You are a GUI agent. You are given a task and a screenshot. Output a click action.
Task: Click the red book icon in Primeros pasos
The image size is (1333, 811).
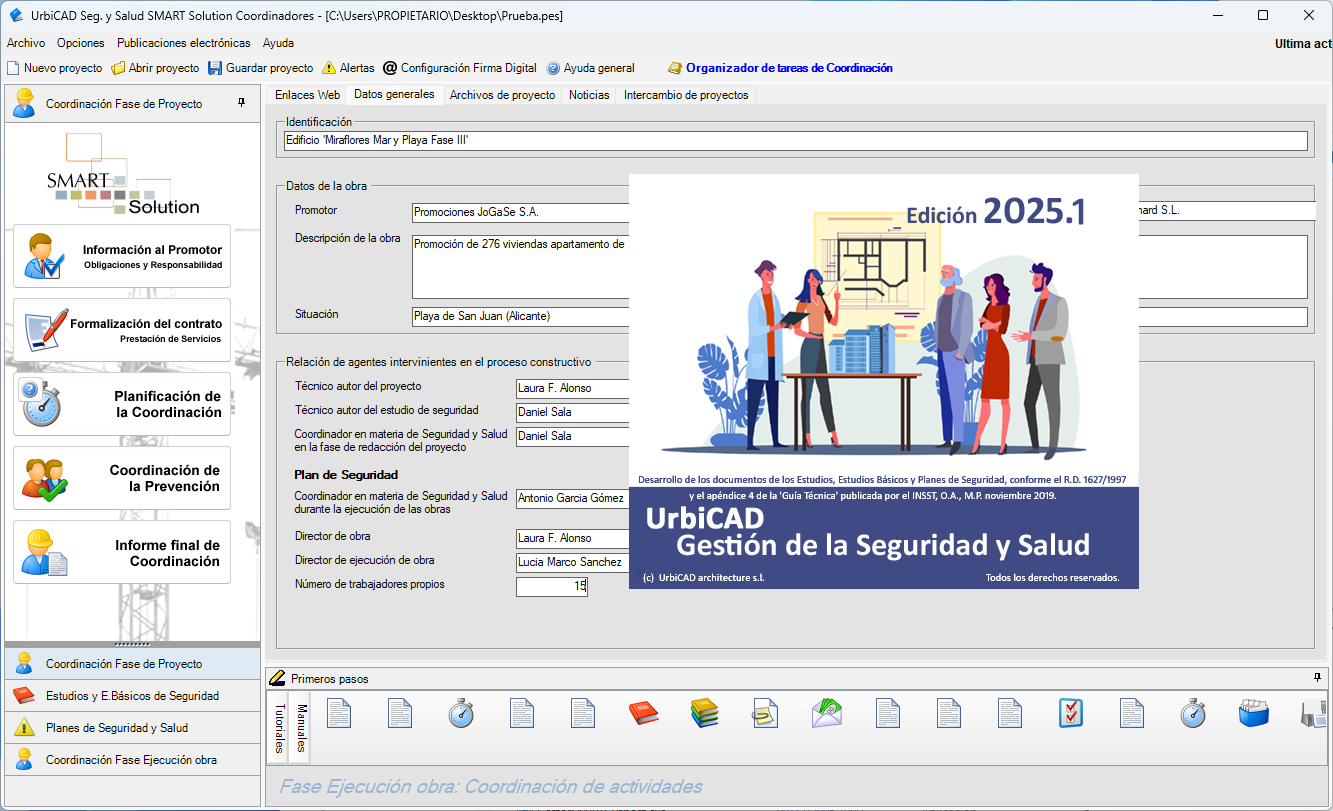[x=643, y=712]
